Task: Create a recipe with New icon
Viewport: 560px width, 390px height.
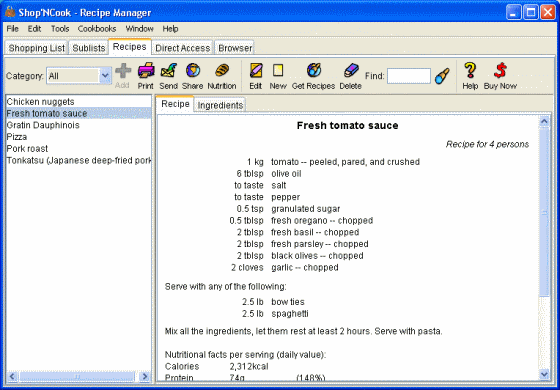Action: click(x=278, y=71)
